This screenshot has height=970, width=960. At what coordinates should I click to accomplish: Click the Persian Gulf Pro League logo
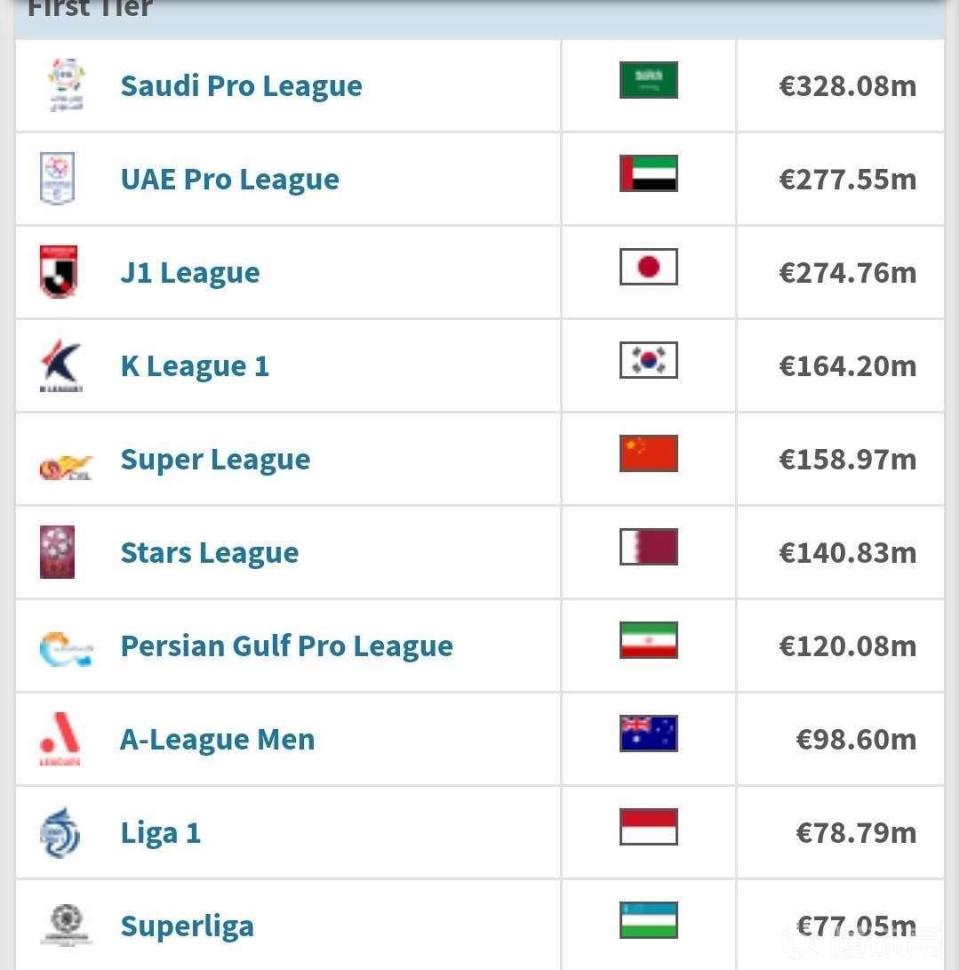[66, 648]
